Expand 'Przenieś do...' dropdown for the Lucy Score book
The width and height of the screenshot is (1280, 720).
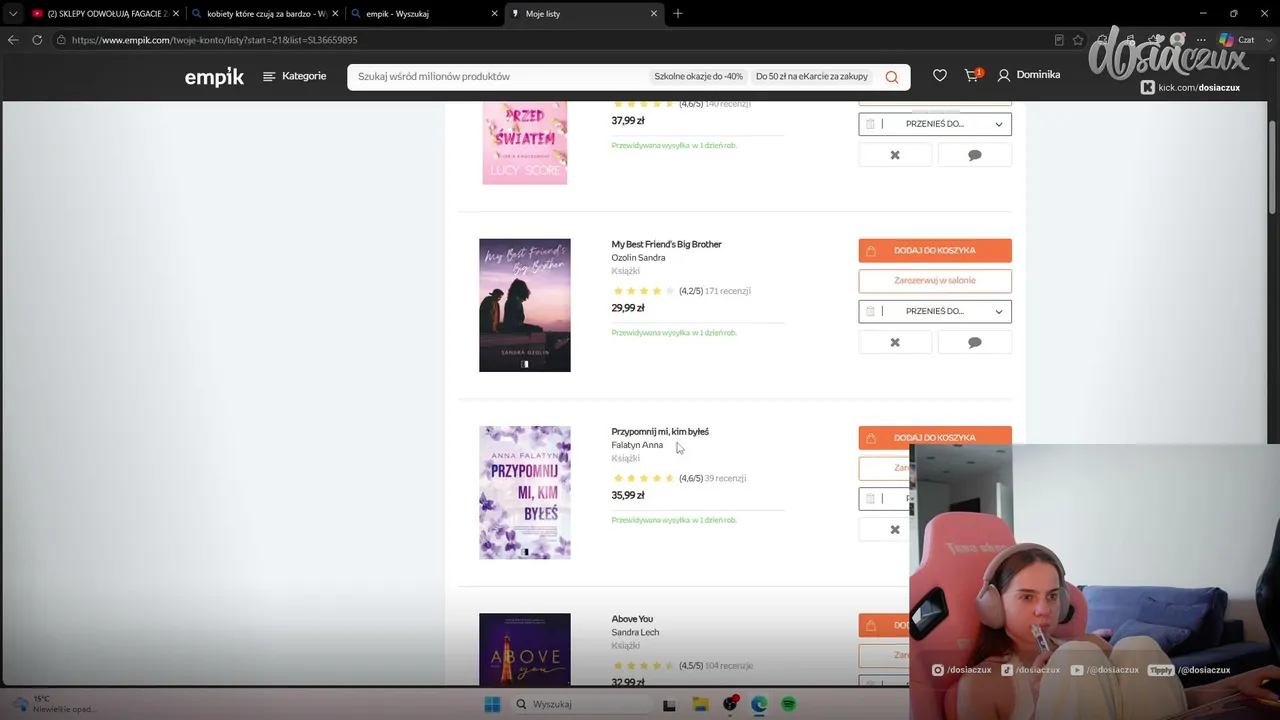coord(935,124)
